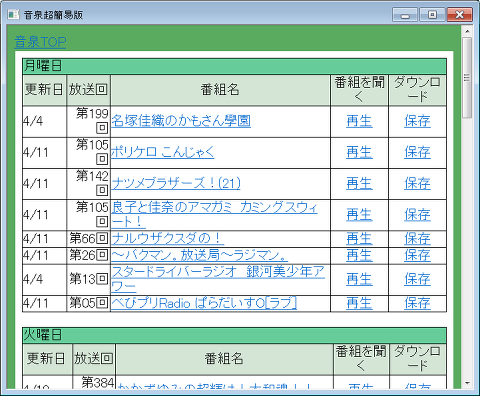Save 保存 for ナルウザクスダの！

[417, 238]
